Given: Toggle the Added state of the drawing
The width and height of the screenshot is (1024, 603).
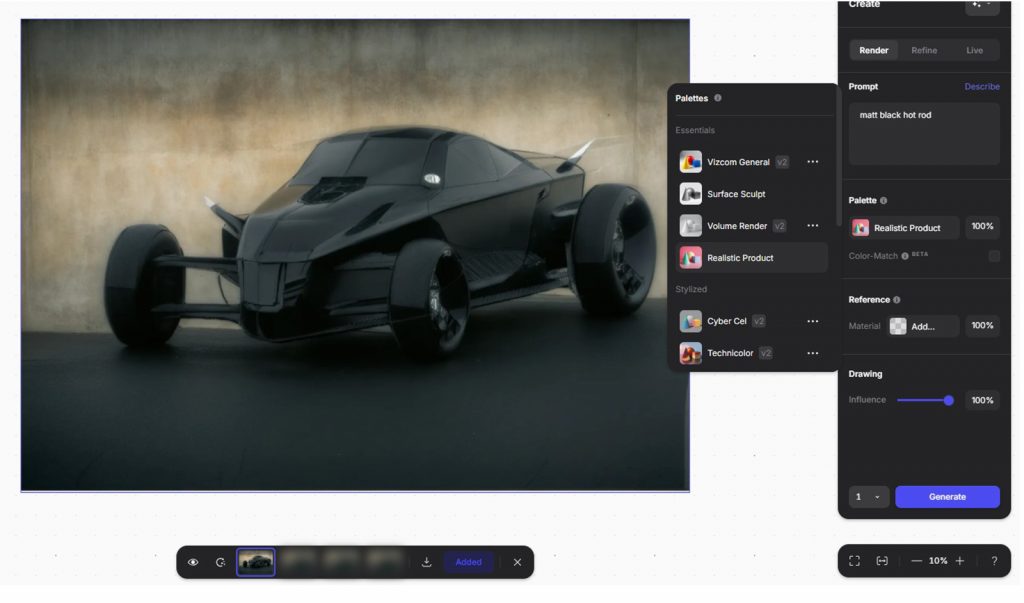Looking at the screenshot, I should pyautogui.click(x=468, y=562).
